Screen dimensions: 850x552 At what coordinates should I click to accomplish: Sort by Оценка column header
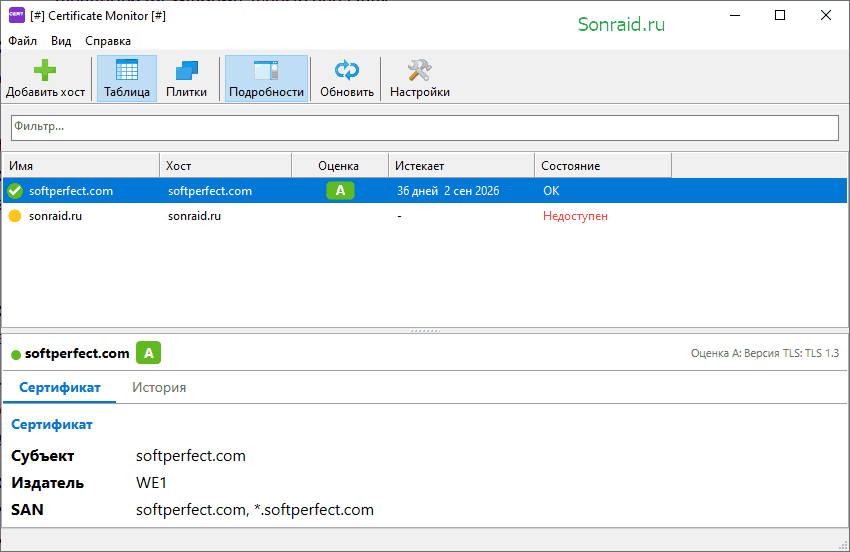point(340,166)
